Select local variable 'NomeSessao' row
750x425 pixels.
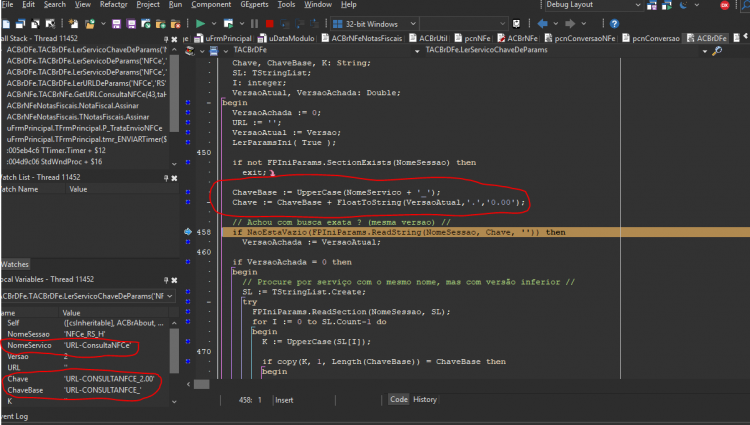(x=85, y=334)
